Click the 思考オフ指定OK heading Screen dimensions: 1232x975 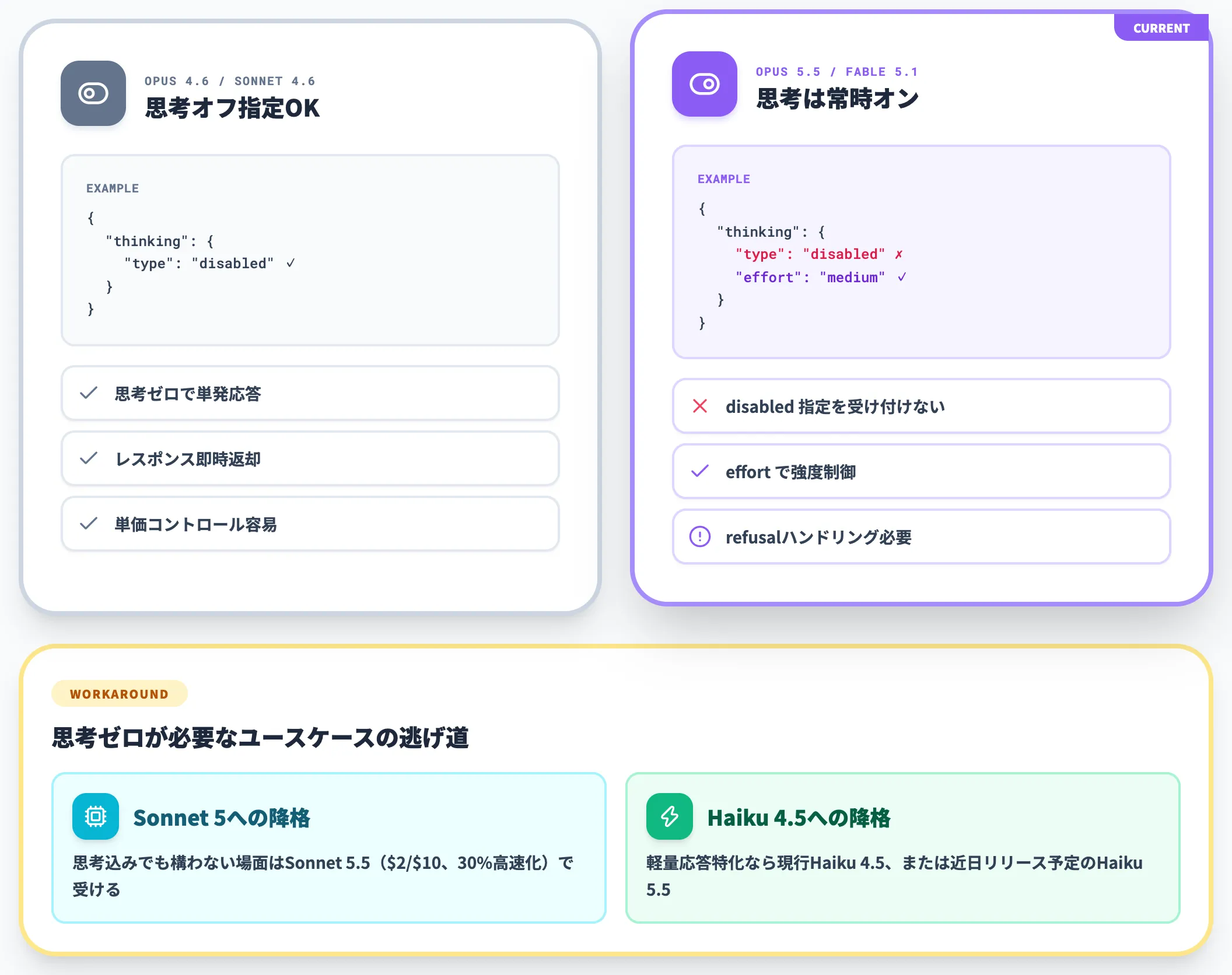tap(232, 108)
